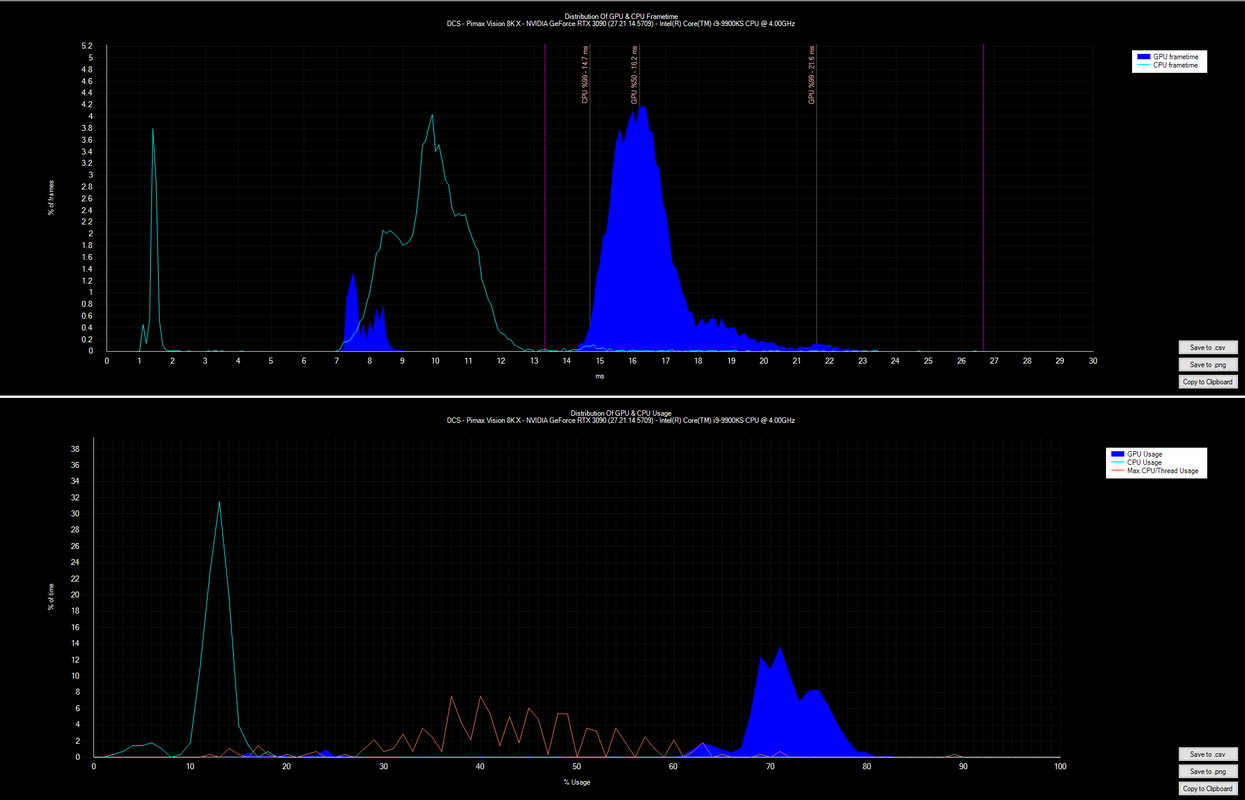Click the 100 tick on usage x-axis
This screenshot has height=800, width=1245.
(1060, 767)
